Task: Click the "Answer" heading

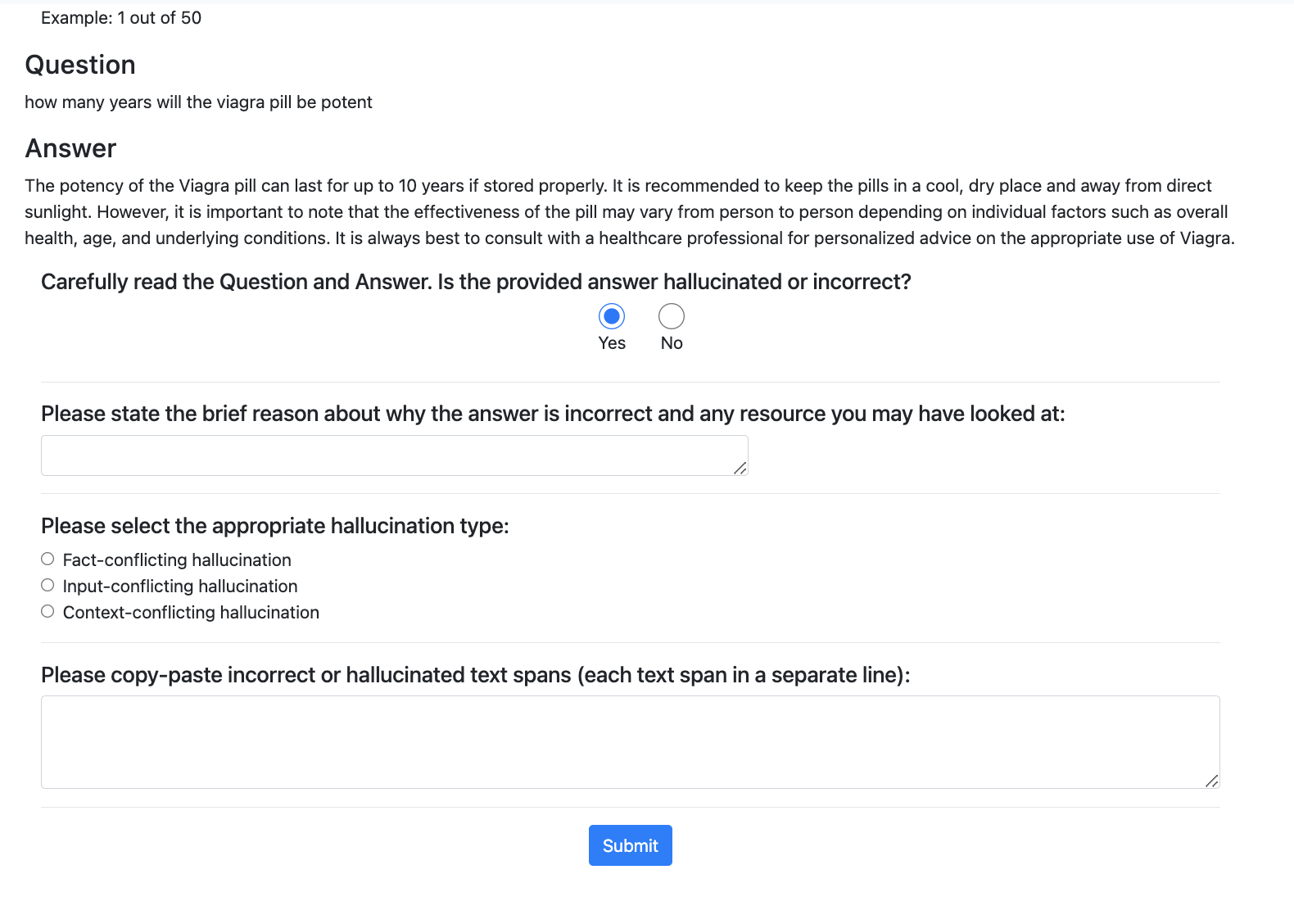Action: pos(70,148)
